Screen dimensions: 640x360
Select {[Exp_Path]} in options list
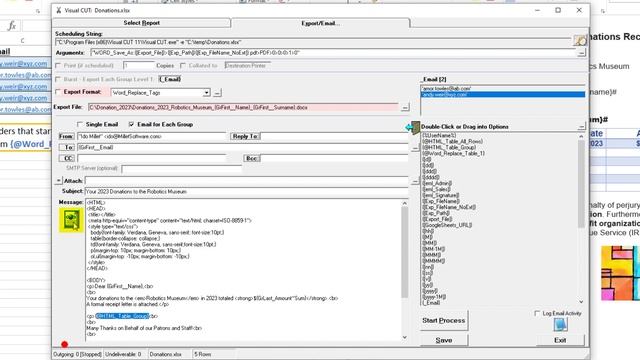click(x=436, y=213)
